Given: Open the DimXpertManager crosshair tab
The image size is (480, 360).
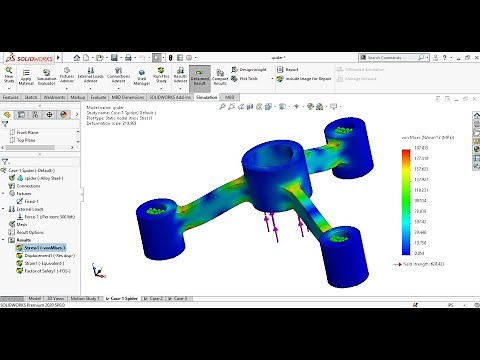Looking at the screenshot, I should pyautogui.click(x=49, y=115).
